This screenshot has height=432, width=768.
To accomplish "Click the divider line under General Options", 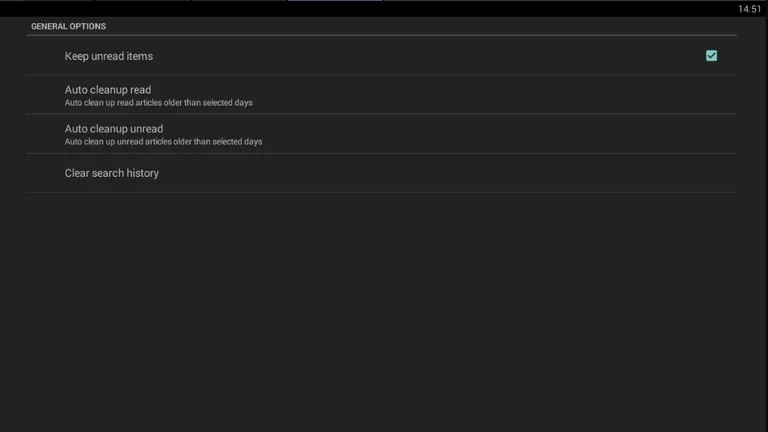I will pos(380,36).
